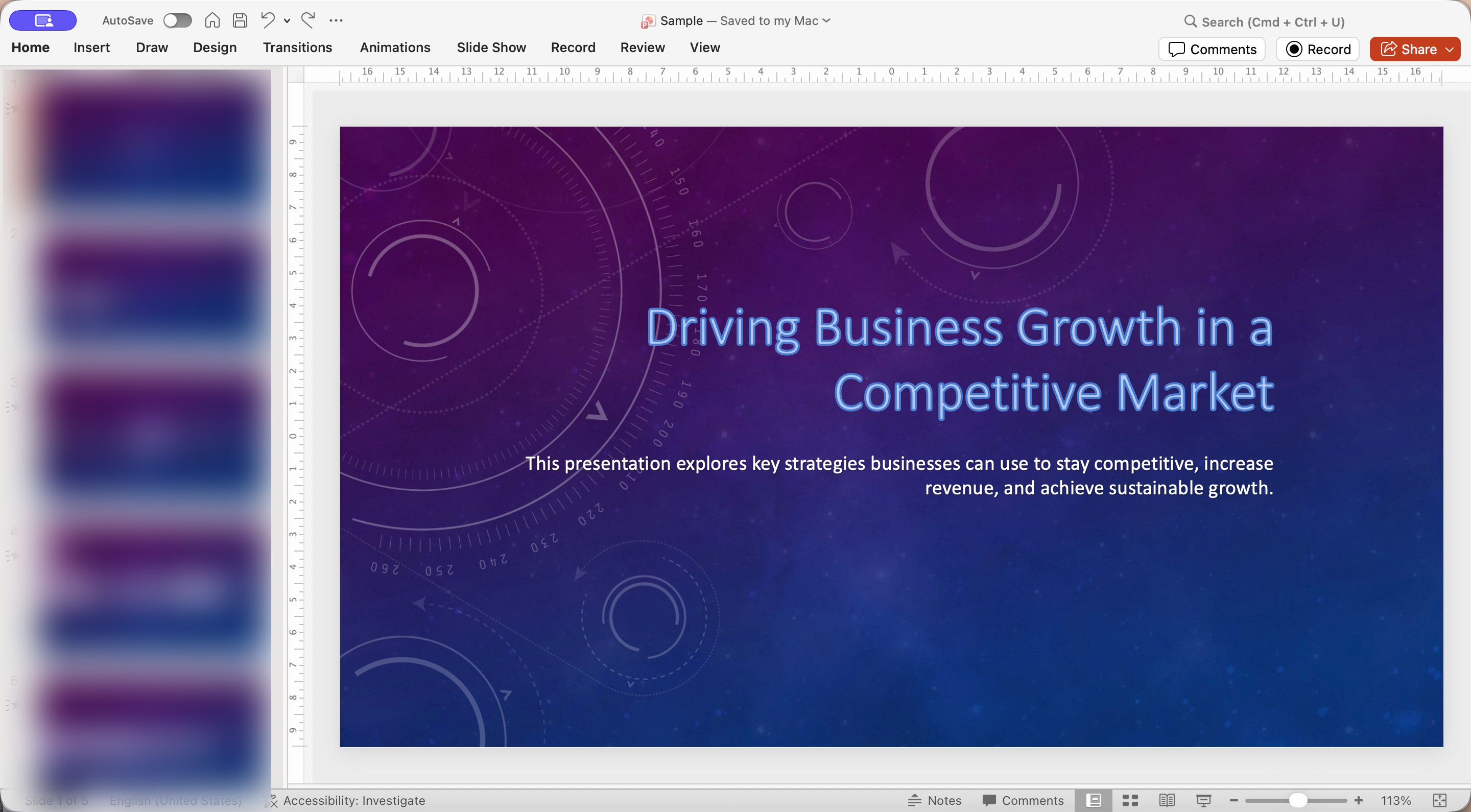Fit slide to current window
The height and width of the screenshot is (812, 1471).
click(1440, 800)
